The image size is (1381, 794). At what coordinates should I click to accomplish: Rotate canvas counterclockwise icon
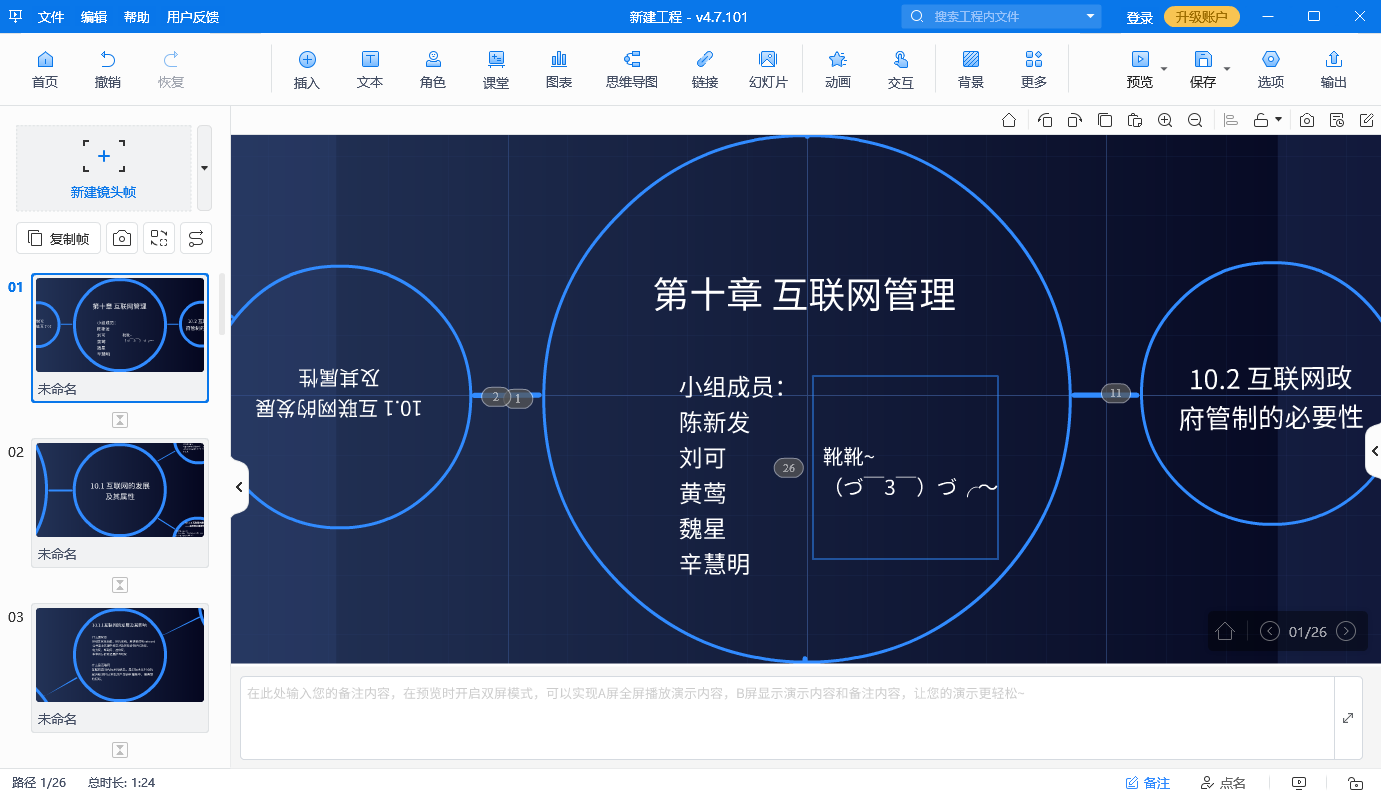click(1045, 120)
